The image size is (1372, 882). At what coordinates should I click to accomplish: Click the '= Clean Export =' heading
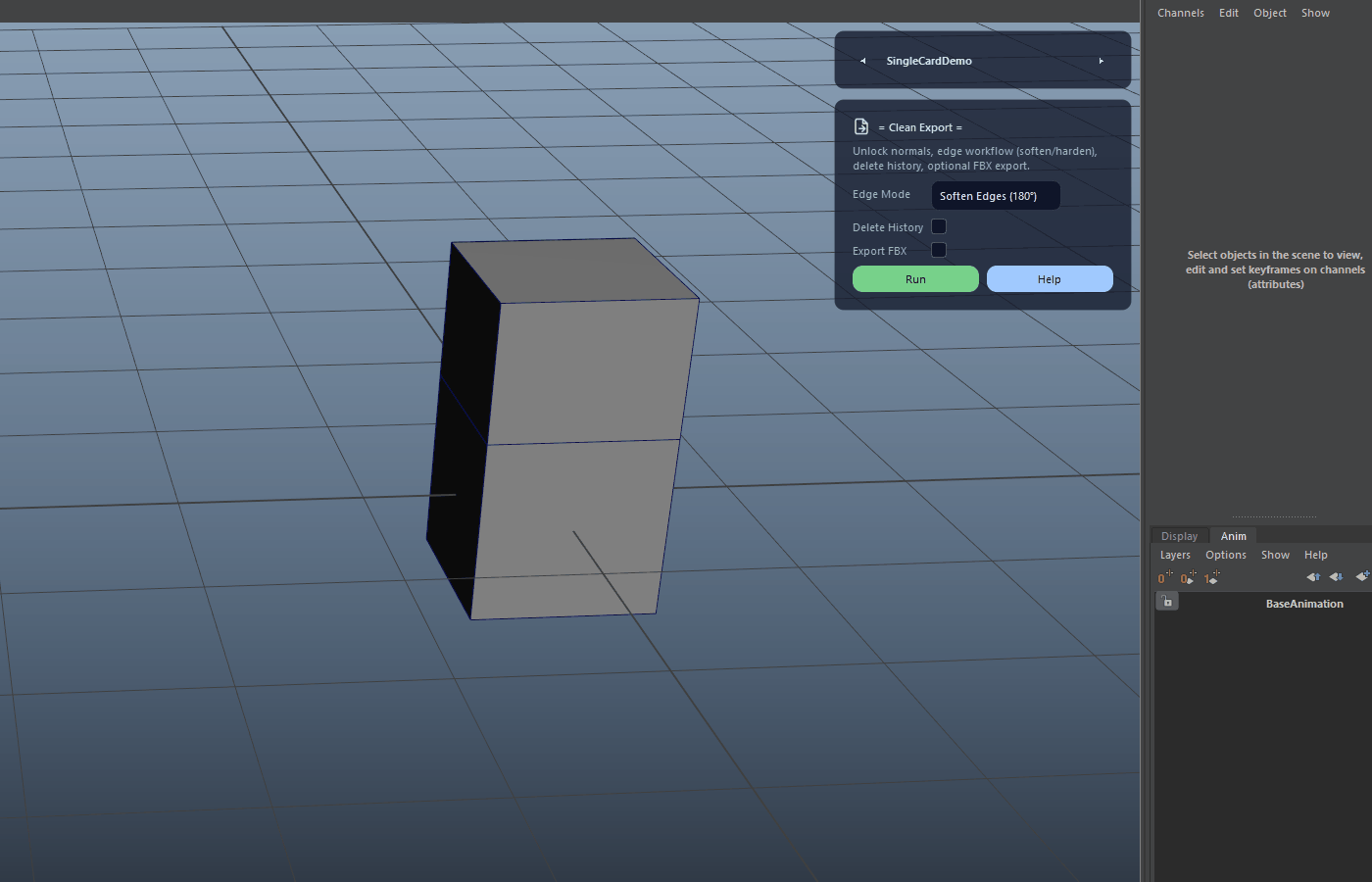click(x=920, y=127)
